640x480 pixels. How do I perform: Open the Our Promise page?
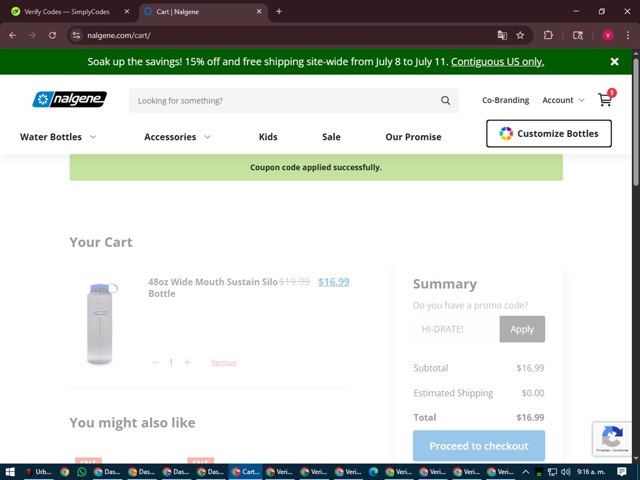point(413,137)
